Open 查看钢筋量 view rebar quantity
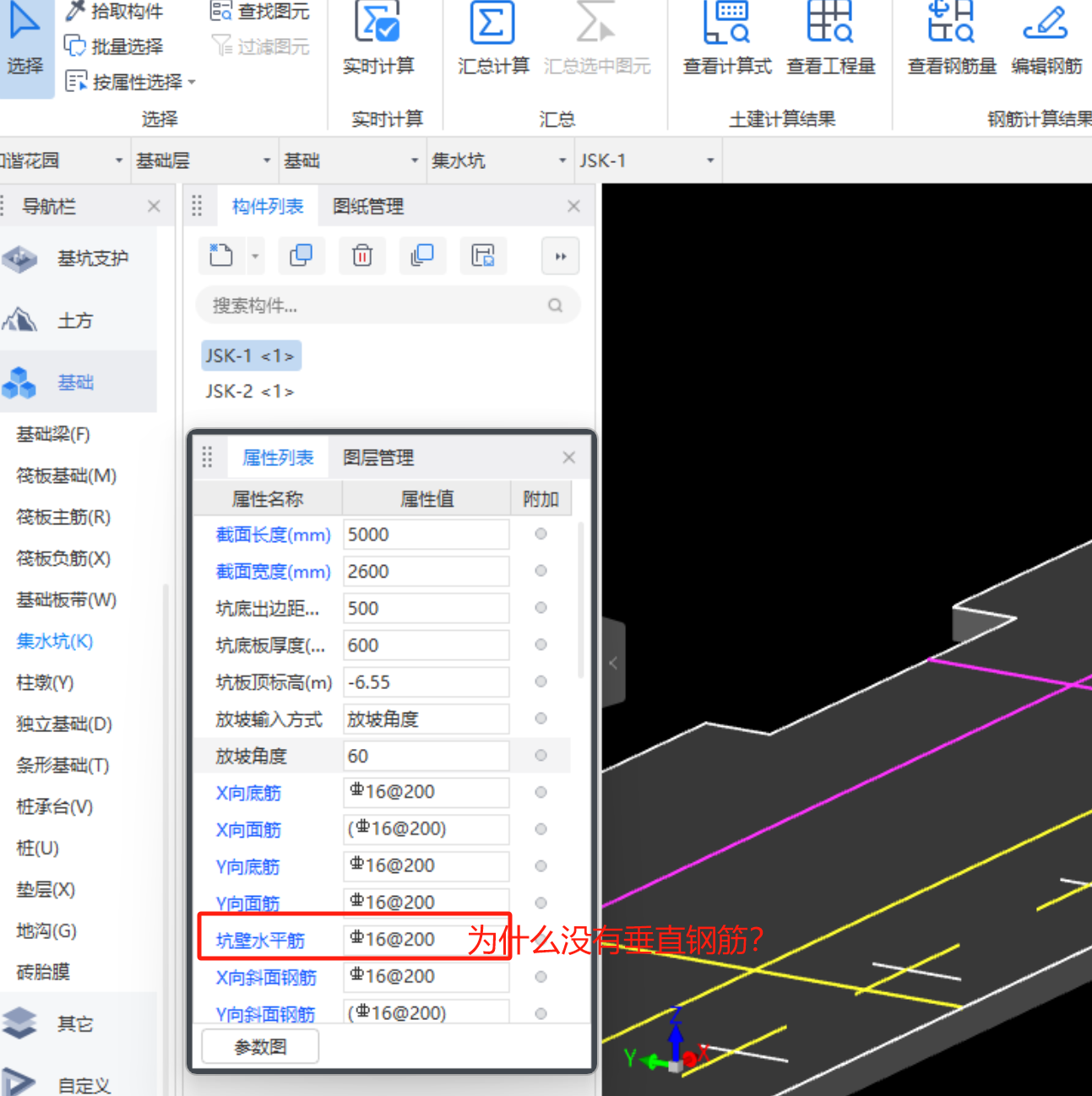Image resolution: width=1092 pixels, height=1096 pixels. 952,40
